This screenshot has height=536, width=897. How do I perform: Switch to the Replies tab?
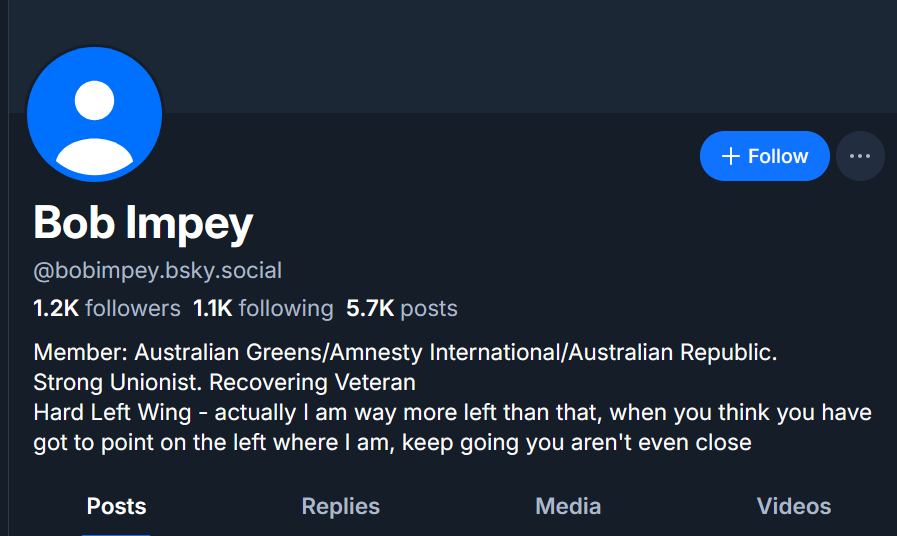point(341,506)
